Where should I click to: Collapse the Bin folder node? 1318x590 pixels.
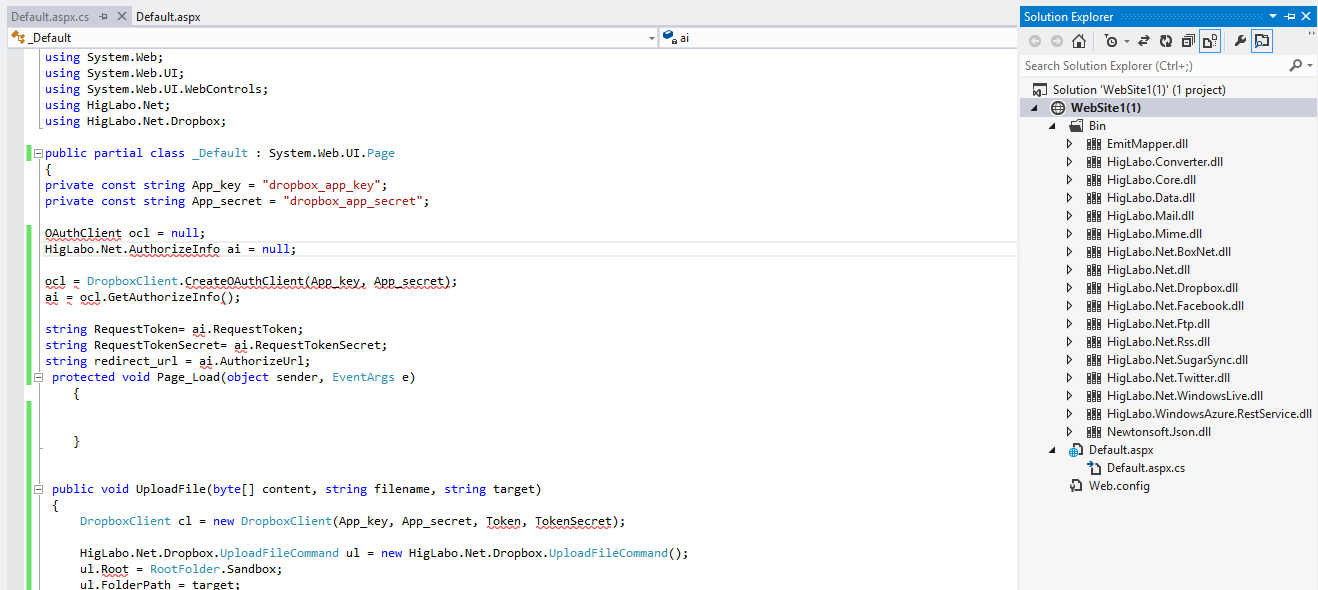[x=1052, y=126]
